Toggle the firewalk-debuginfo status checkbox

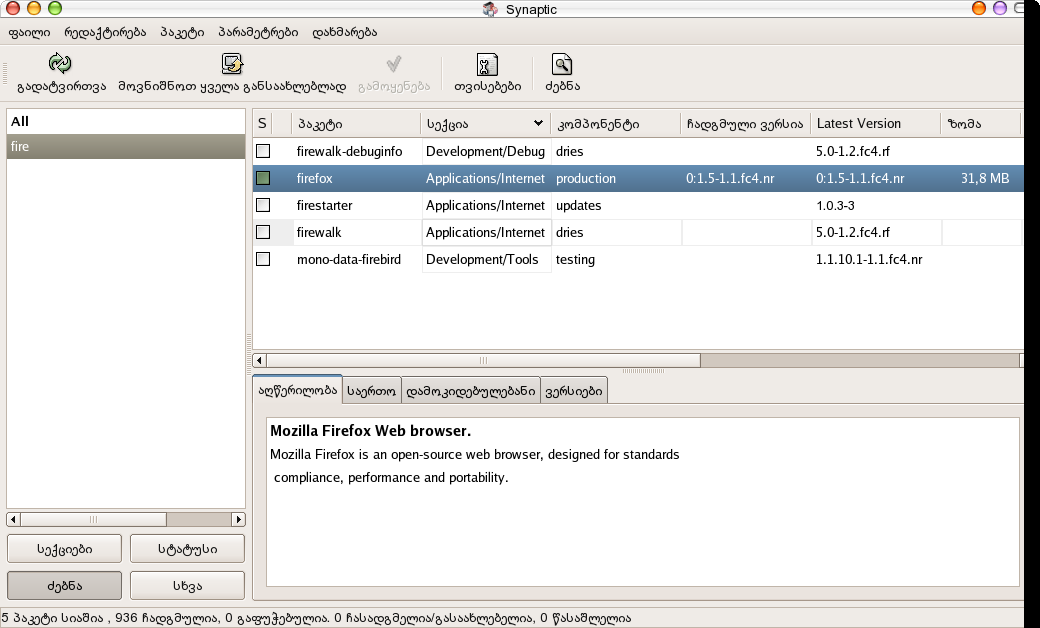click(263, 151)
